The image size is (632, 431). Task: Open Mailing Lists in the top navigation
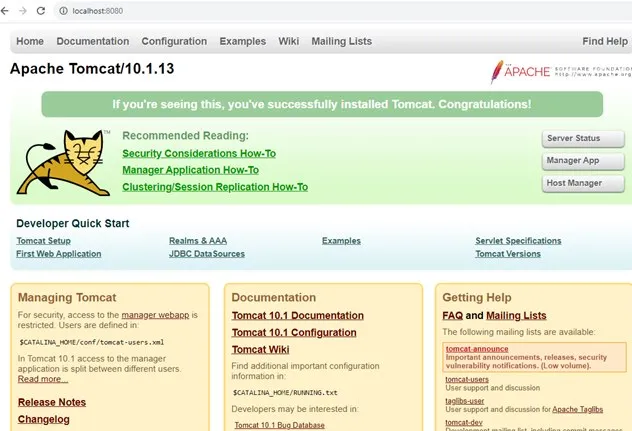pyautogui.click(x=341, y=41)
